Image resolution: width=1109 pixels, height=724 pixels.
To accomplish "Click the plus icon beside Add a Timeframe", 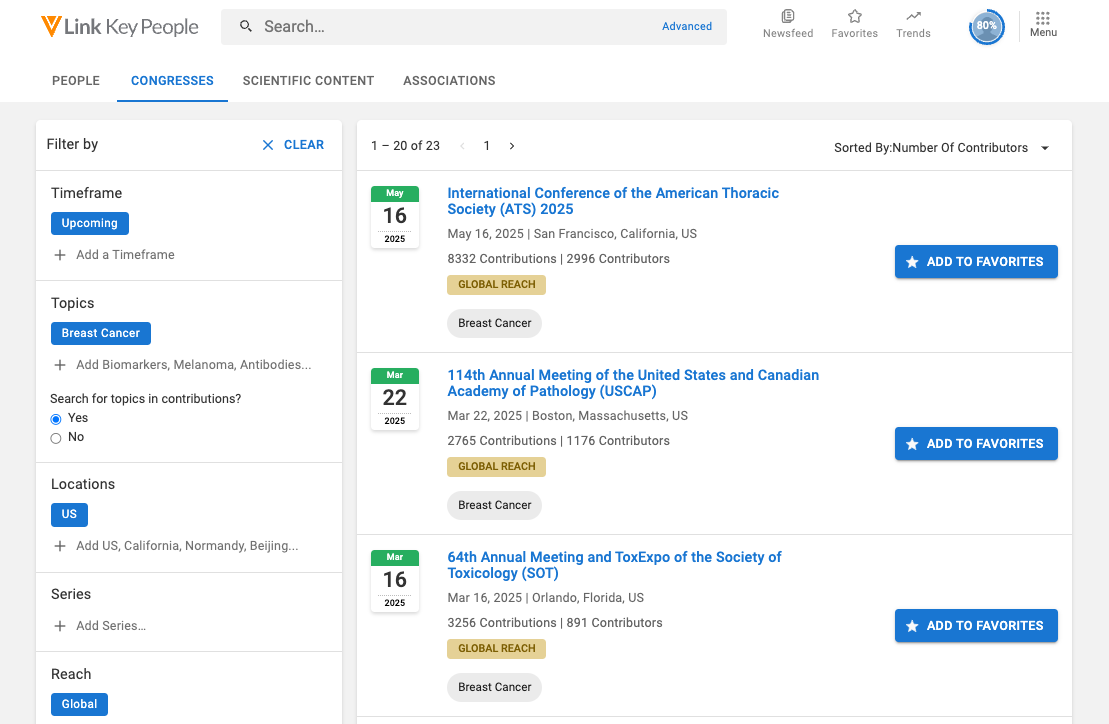I will pyautogui.click(x=60, y=255).
